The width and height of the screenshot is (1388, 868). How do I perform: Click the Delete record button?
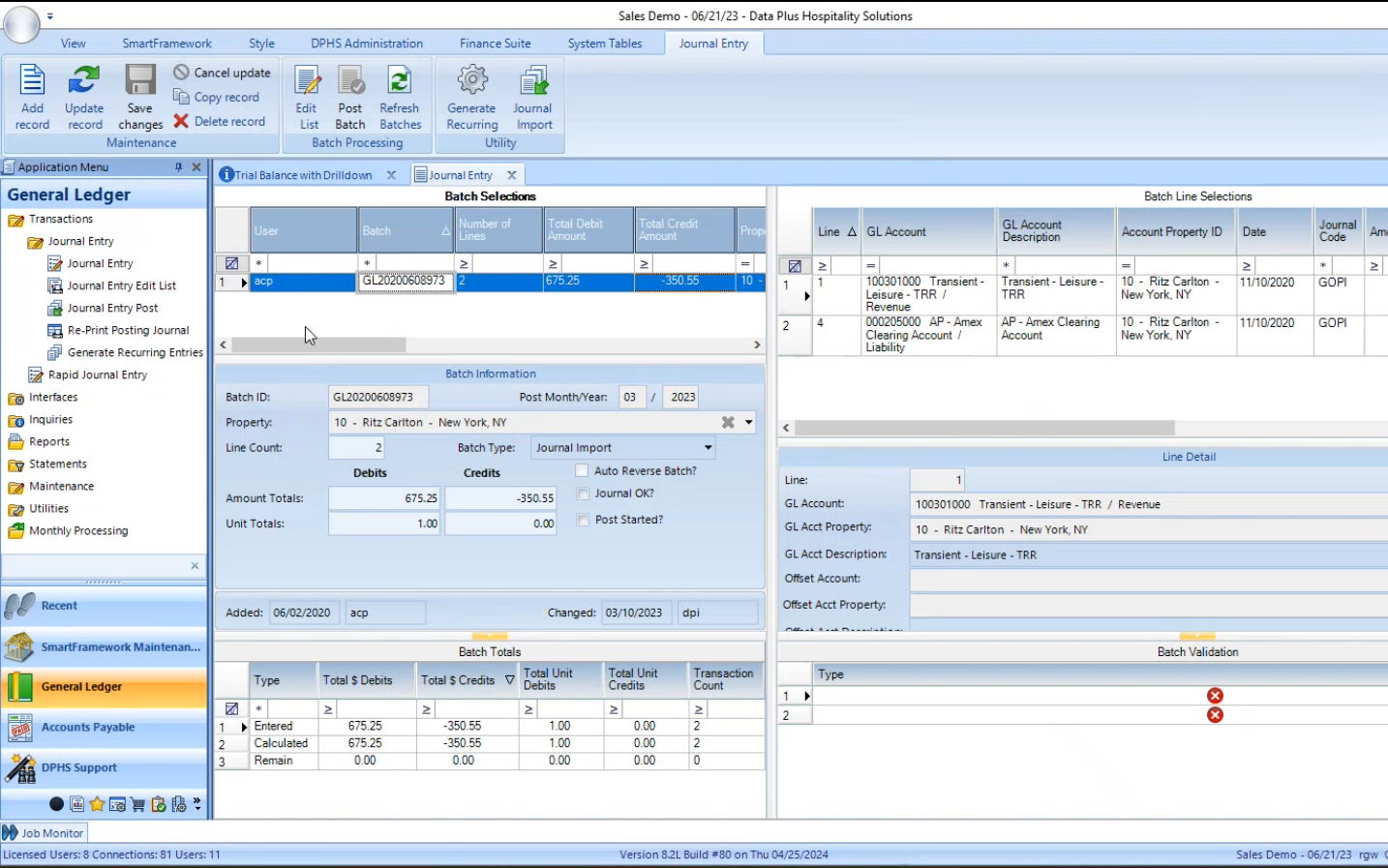[x=220, y=122]
